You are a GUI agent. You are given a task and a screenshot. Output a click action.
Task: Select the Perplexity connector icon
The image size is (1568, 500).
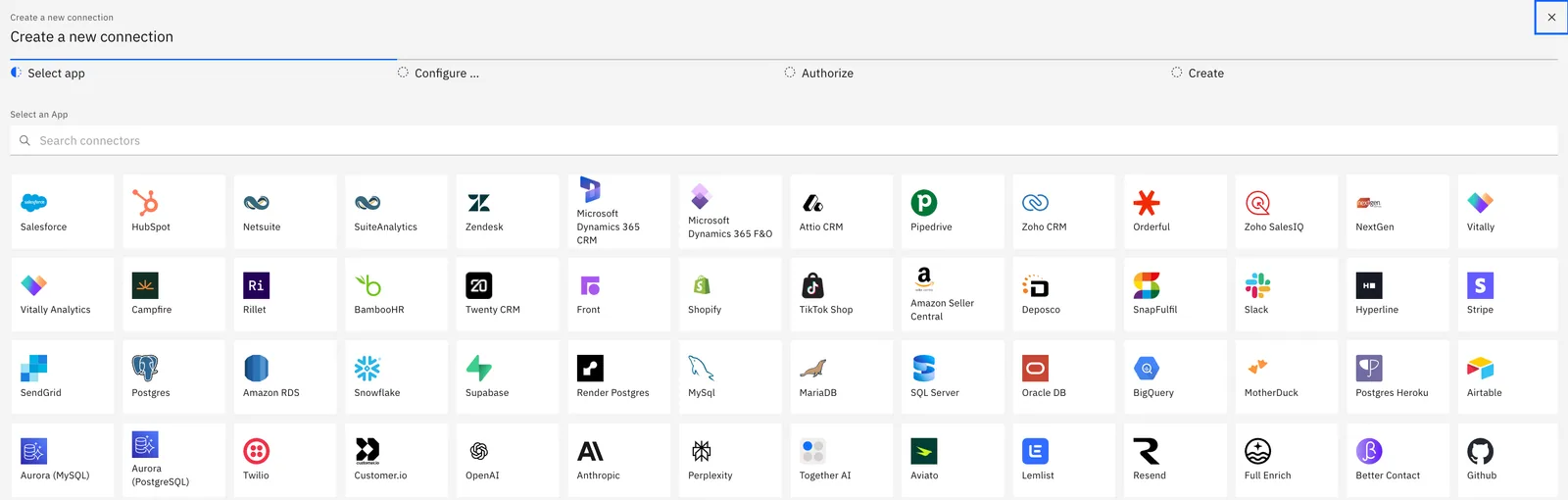[x=702, y=451]
